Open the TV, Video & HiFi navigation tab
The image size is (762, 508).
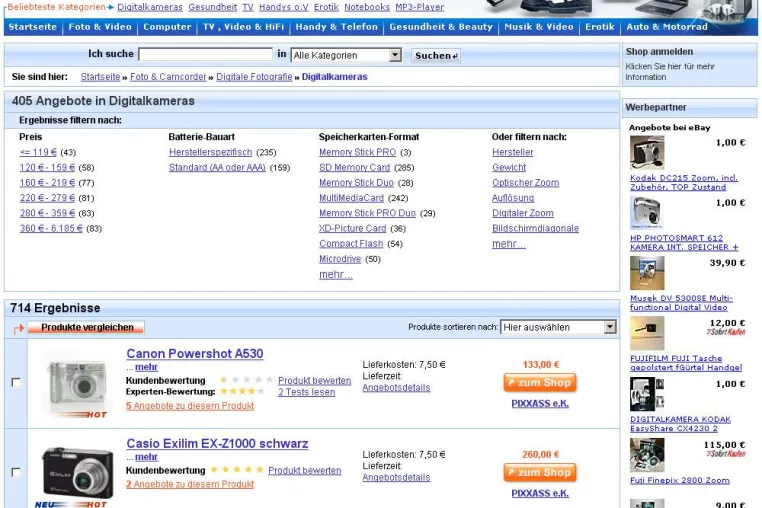pyautogui.click(x=243, y=27)
